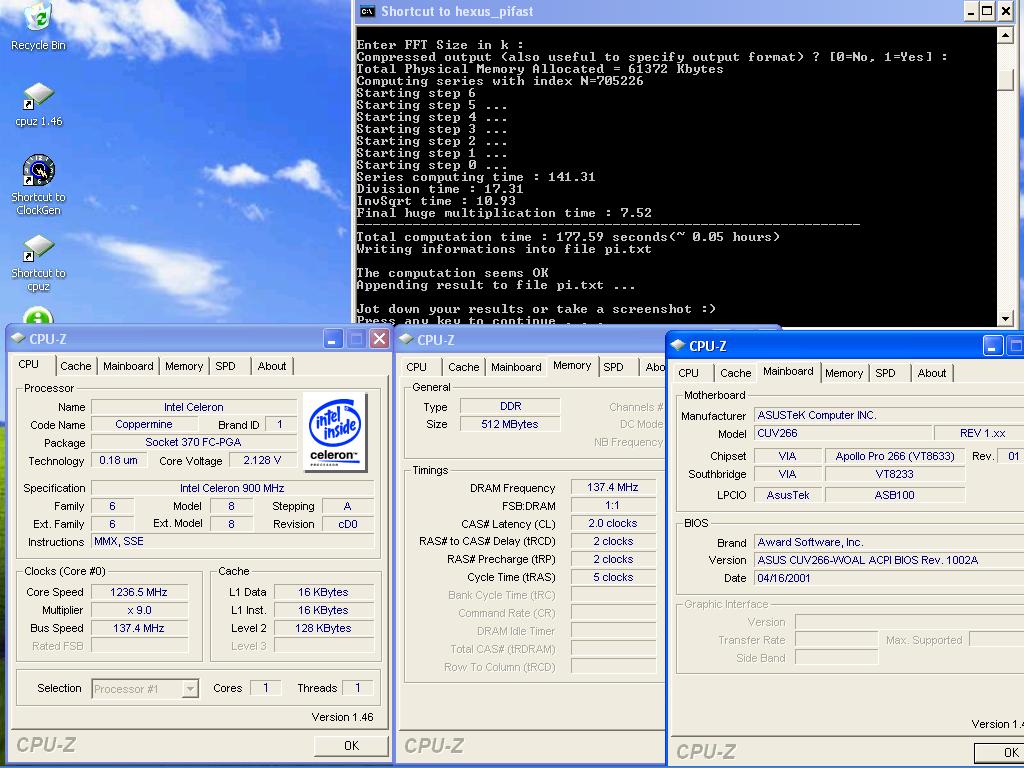Click the Package field Socket 370 FC-PGA
The height and width of the screenshot is (768, 1024).
point(194,442)
